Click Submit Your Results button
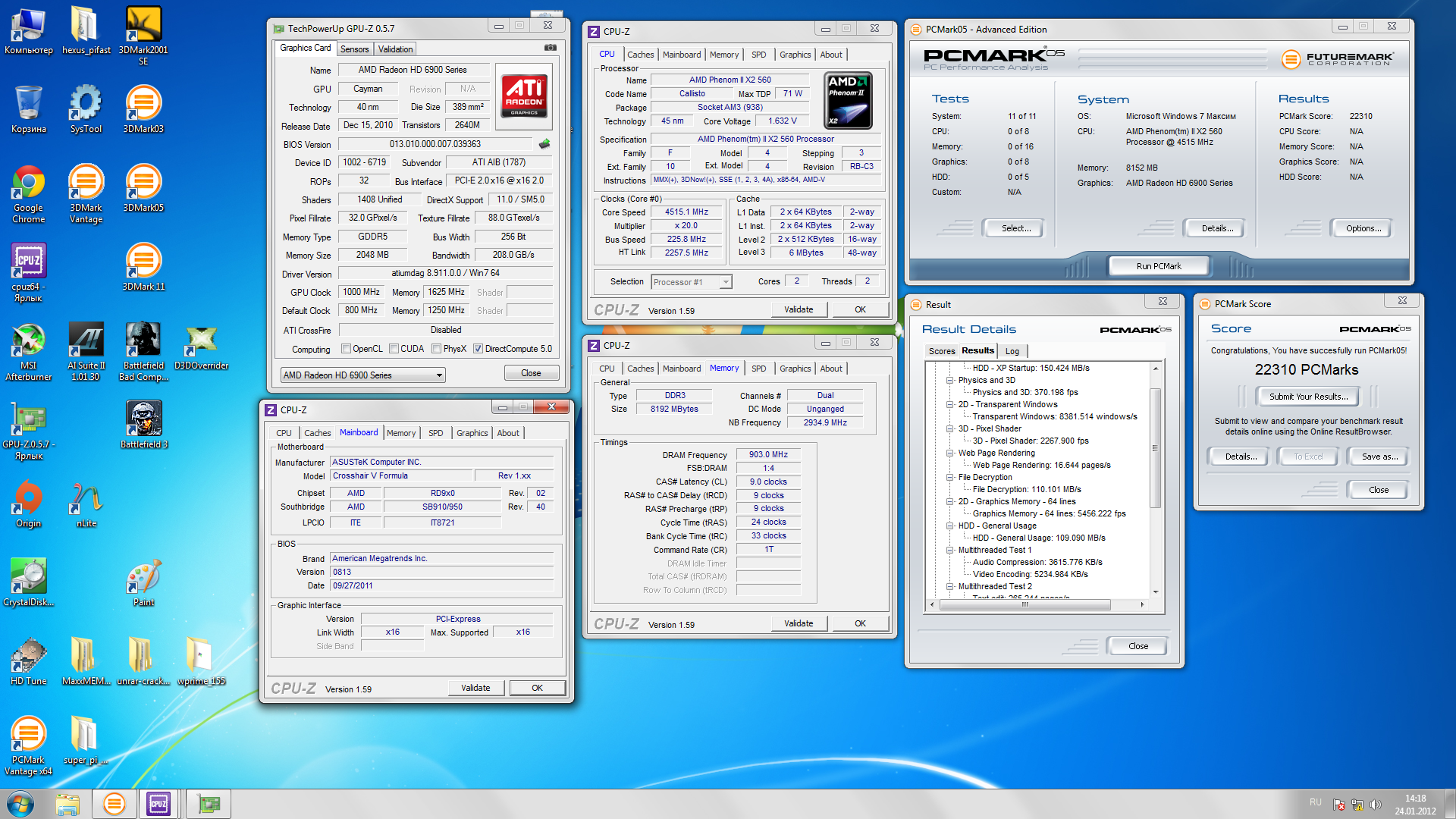Screen dimensions: 1456x819 tap(1308, 397)
